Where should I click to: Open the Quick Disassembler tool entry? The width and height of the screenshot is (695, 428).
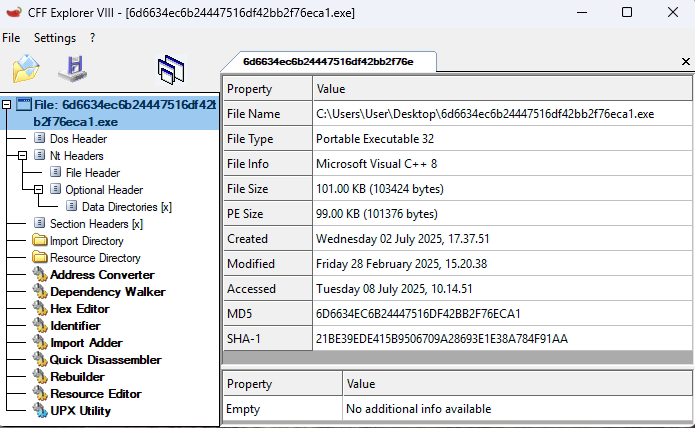[105, 360]
